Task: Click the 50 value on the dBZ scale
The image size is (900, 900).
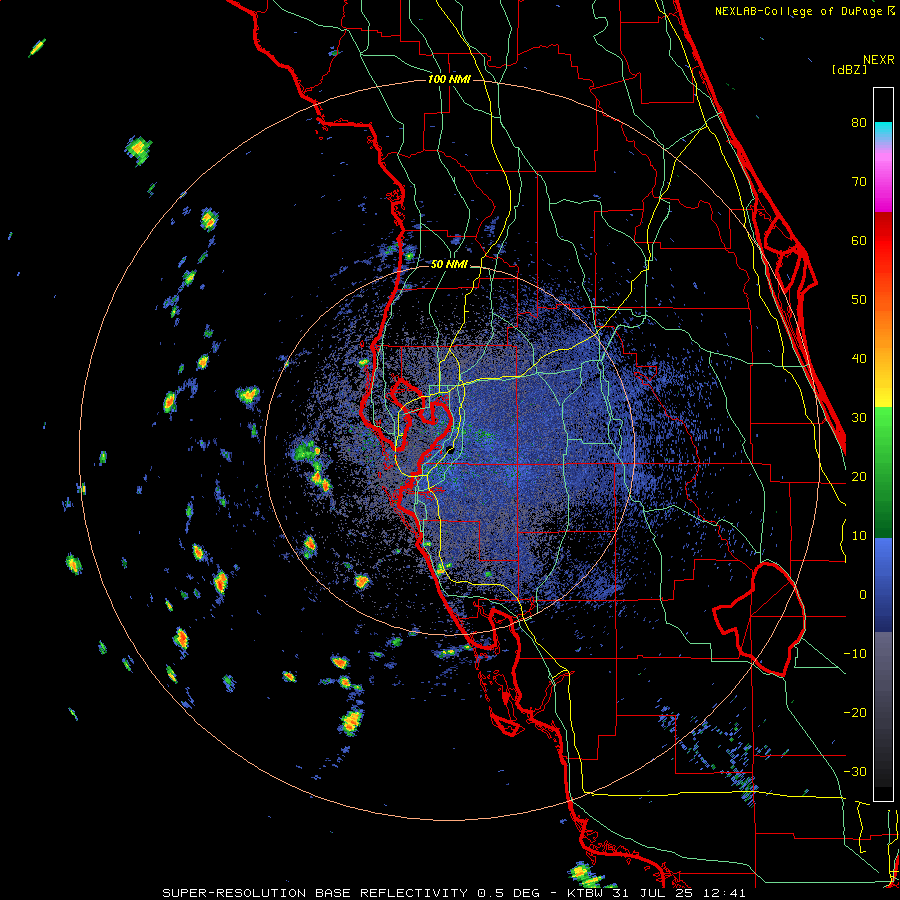Action: [x=859, y=300]
